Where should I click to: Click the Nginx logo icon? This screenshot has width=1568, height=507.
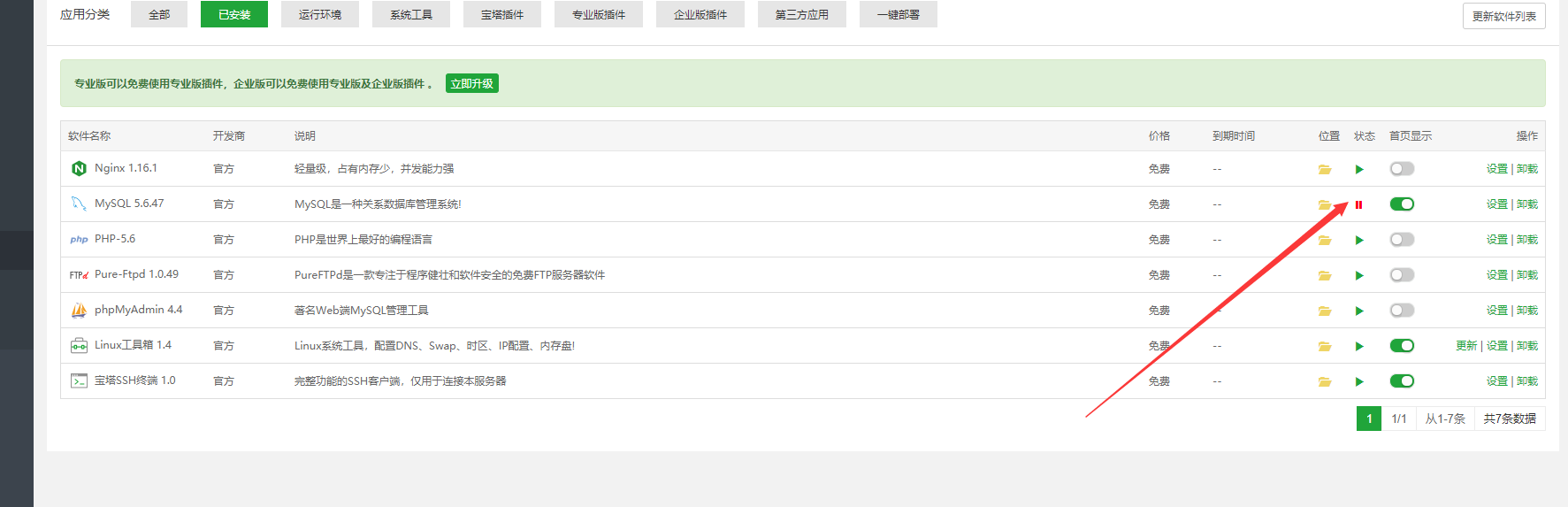[x=79, y=168]
